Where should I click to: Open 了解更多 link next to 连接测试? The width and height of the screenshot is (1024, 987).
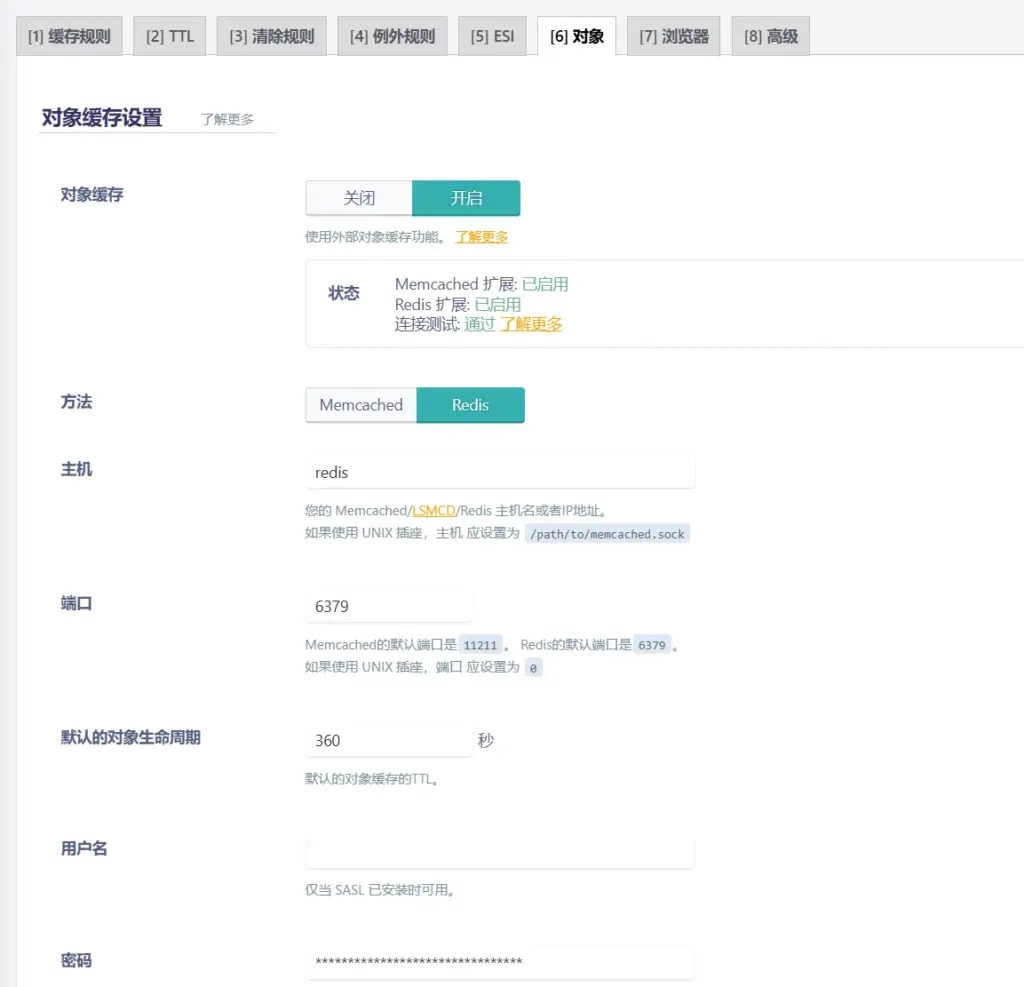click(531, 324)
